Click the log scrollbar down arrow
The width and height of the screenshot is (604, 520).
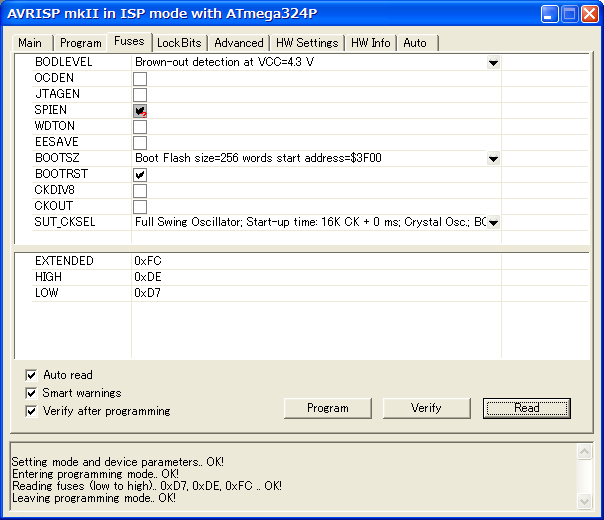tap(584, 501)
